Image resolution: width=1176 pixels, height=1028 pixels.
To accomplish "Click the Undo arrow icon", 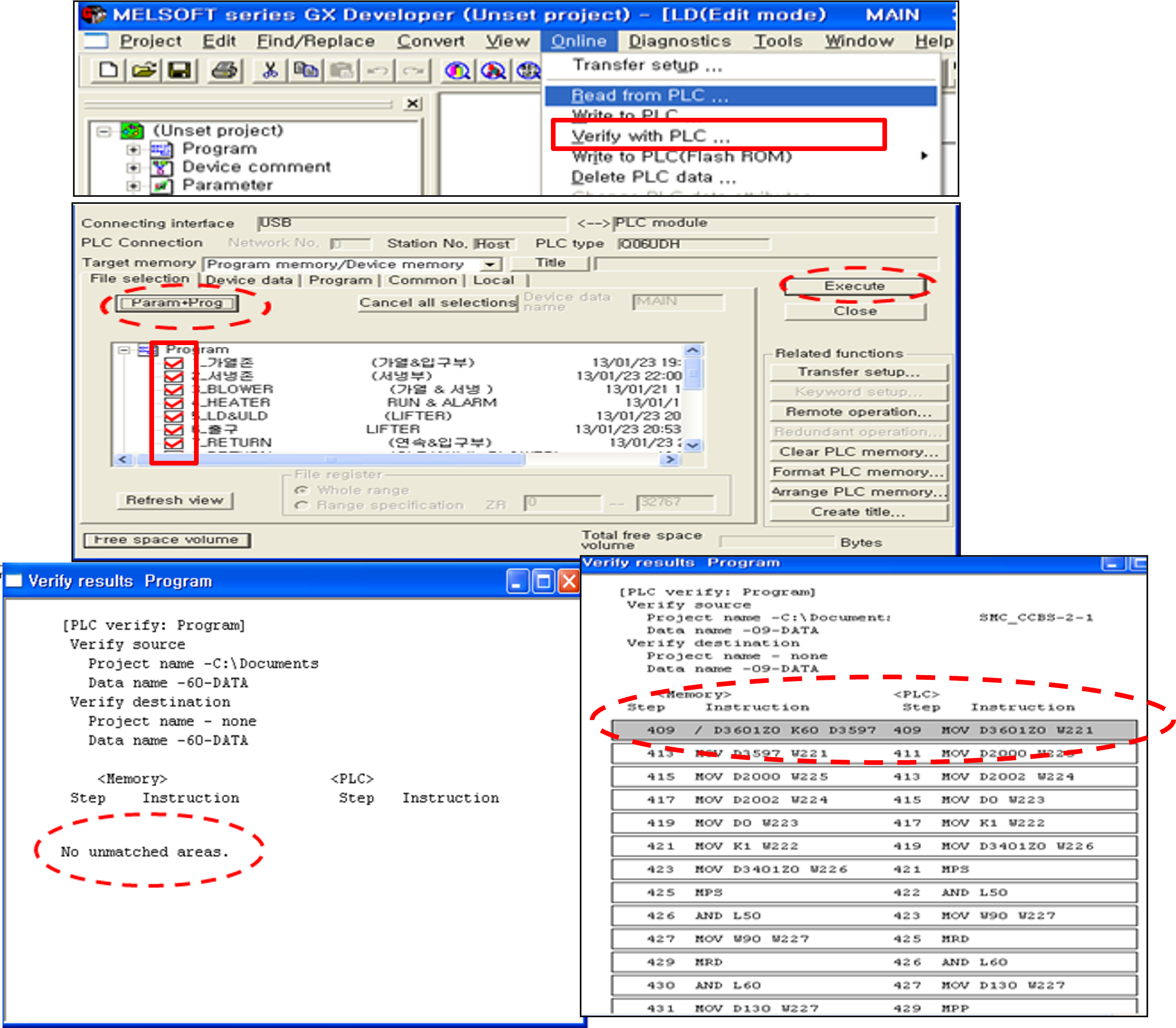I will click(377, 71).
